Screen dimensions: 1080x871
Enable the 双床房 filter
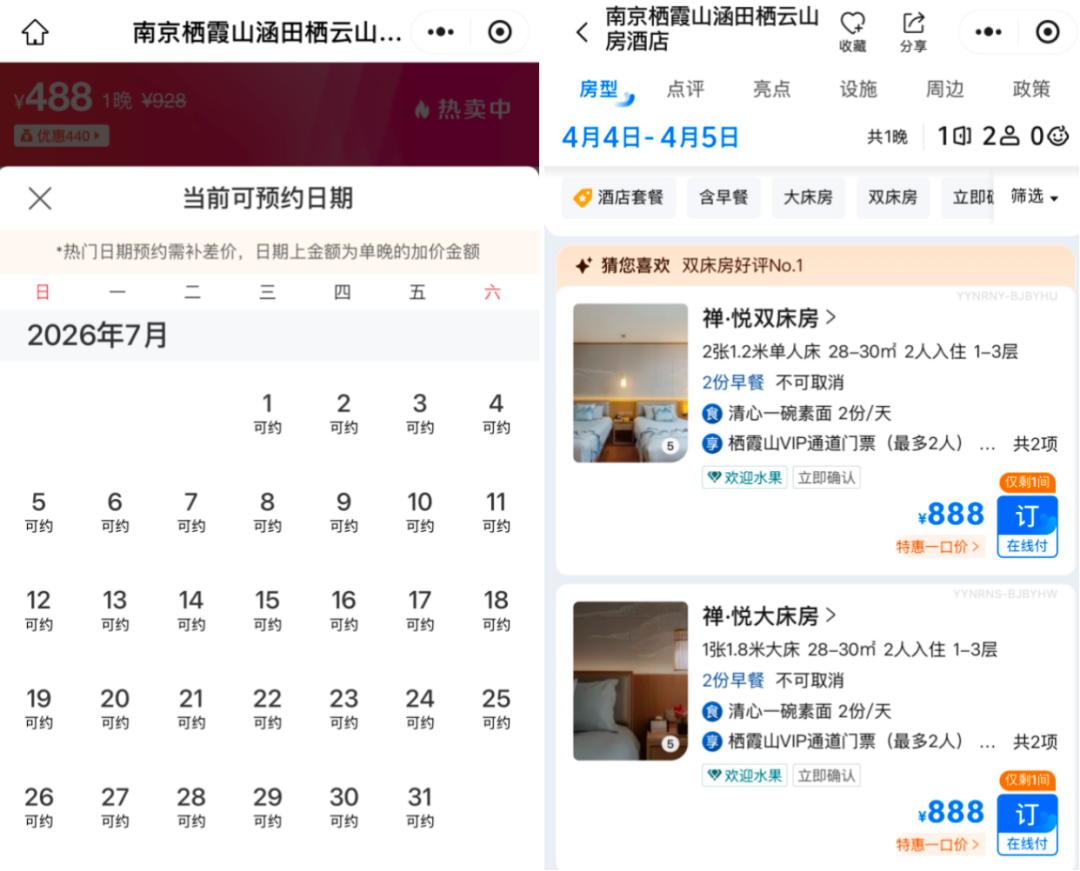click(x=893, y=197)
